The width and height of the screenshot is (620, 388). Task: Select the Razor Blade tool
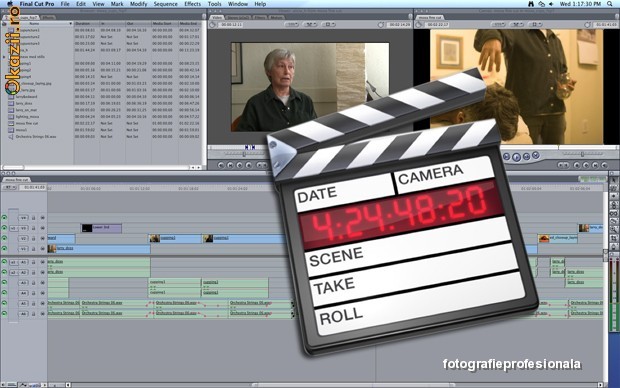click(613, 221)
